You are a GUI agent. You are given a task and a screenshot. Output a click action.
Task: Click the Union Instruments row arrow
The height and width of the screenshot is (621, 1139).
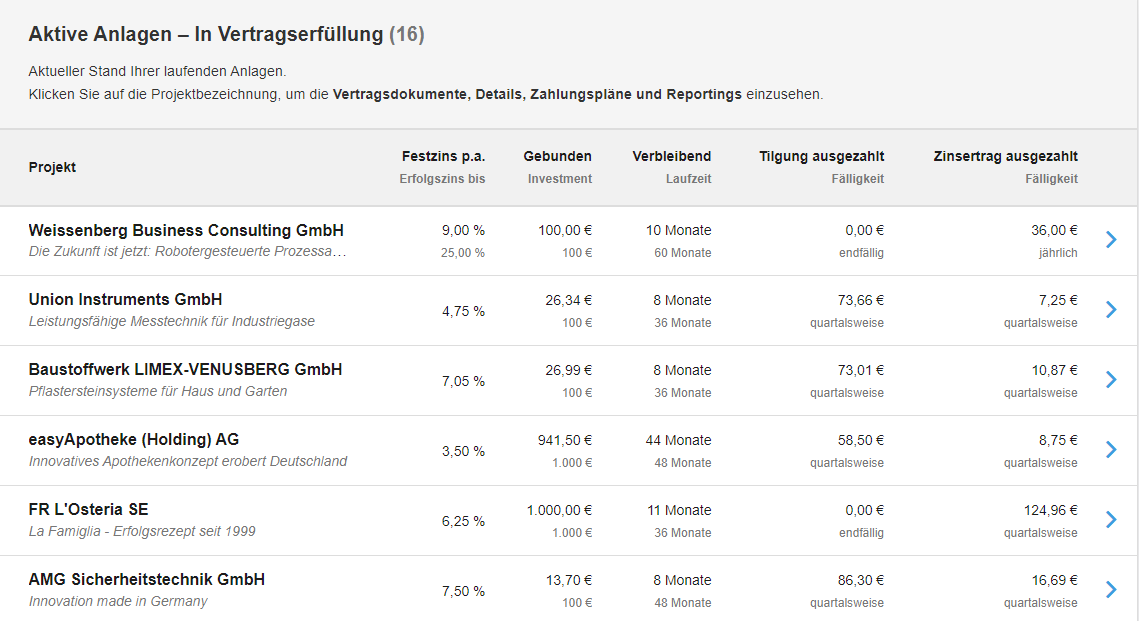pos(1111,310)
